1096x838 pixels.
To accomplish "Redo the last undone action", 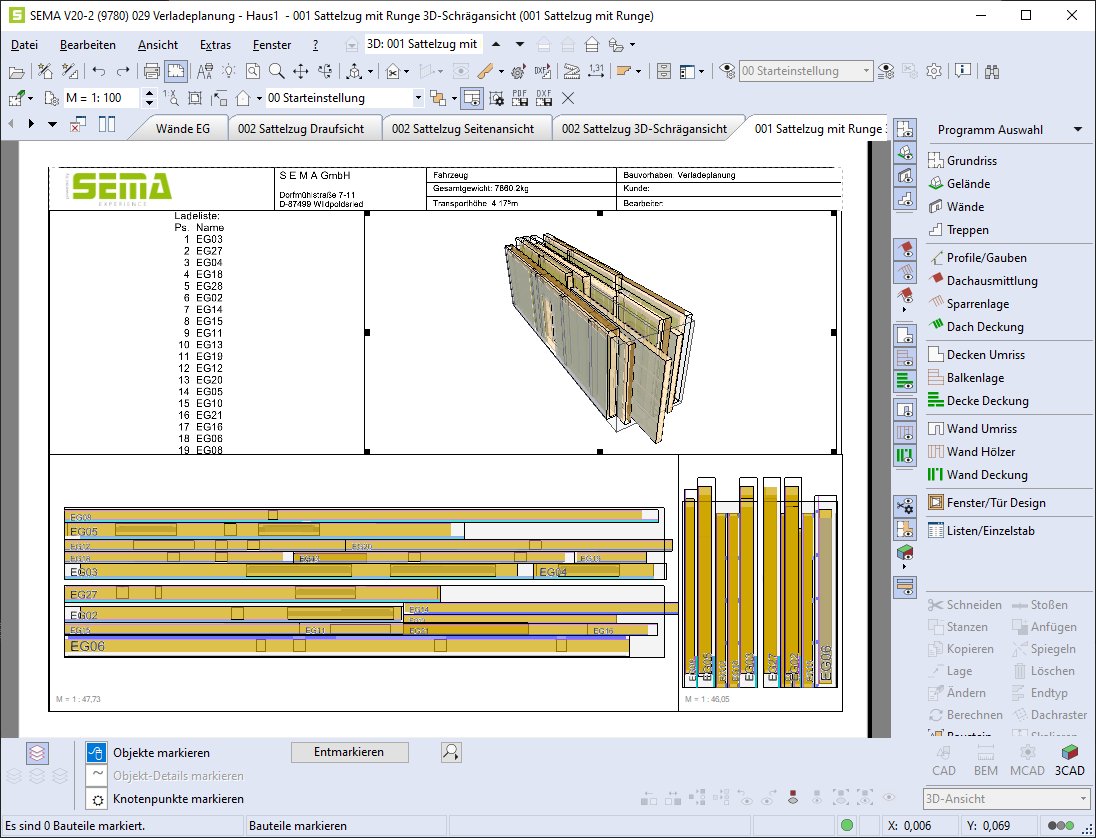I will coord(122,71).
